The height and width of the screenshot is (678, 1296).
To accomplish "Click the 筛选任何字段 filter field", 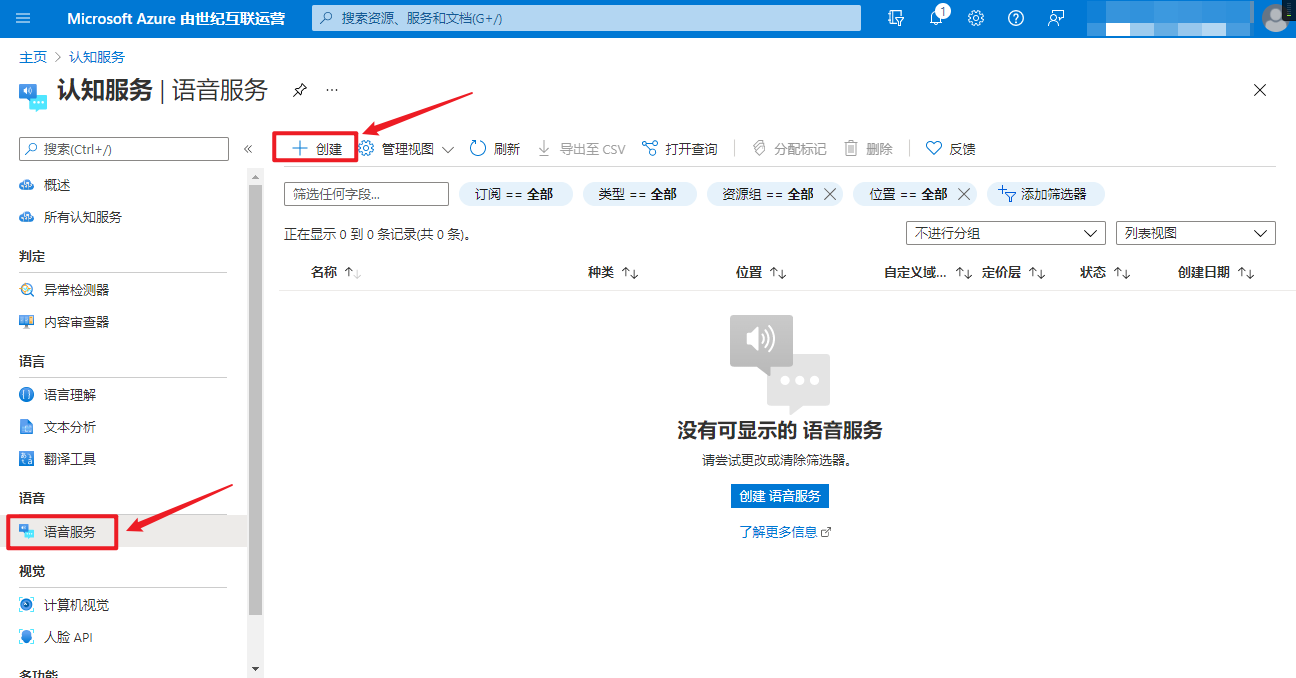I will point(366,194).
